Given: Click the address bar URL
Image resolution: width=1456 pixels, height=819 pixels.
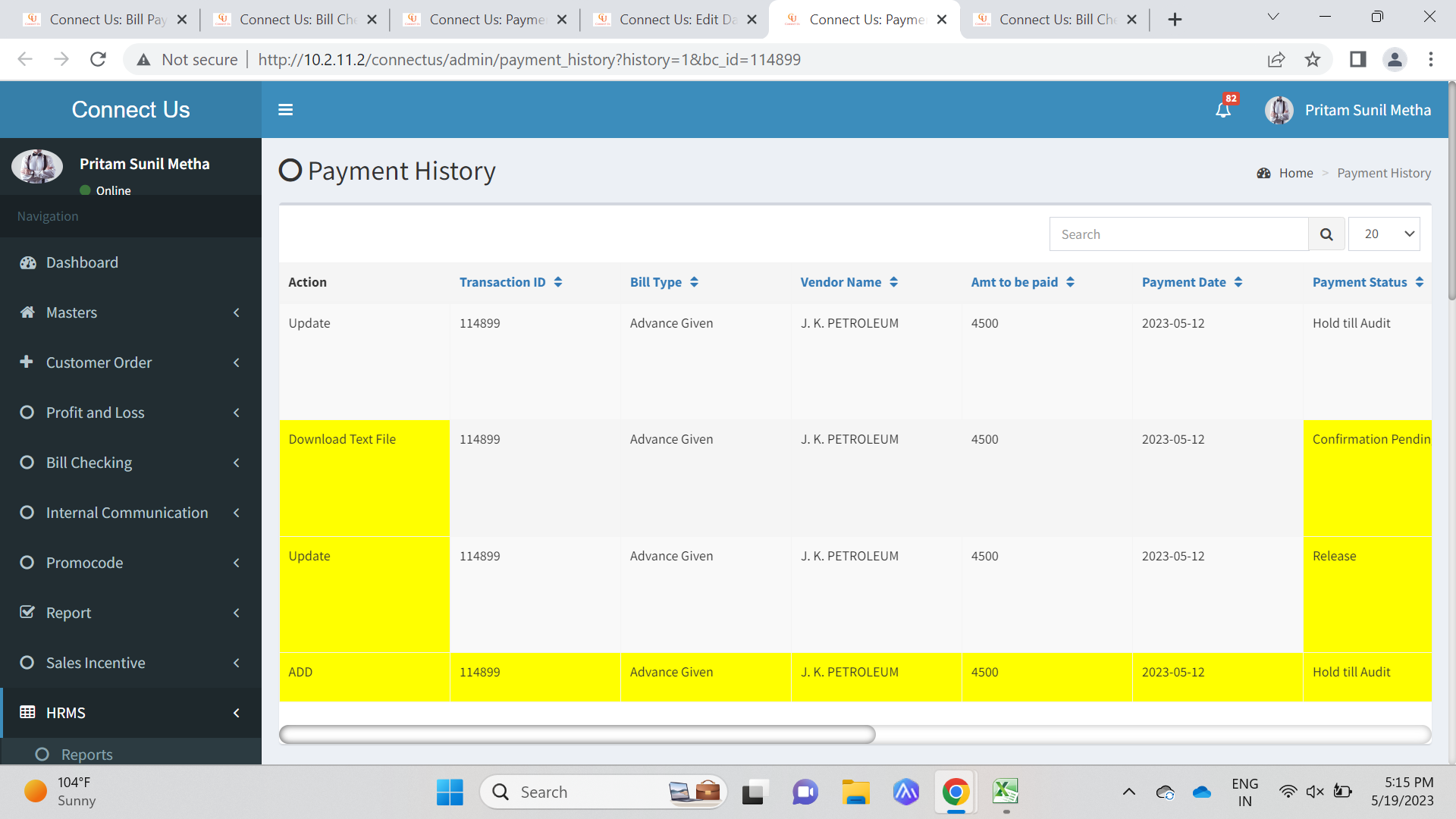Looking at the screenshot, I should click(529, 59).
